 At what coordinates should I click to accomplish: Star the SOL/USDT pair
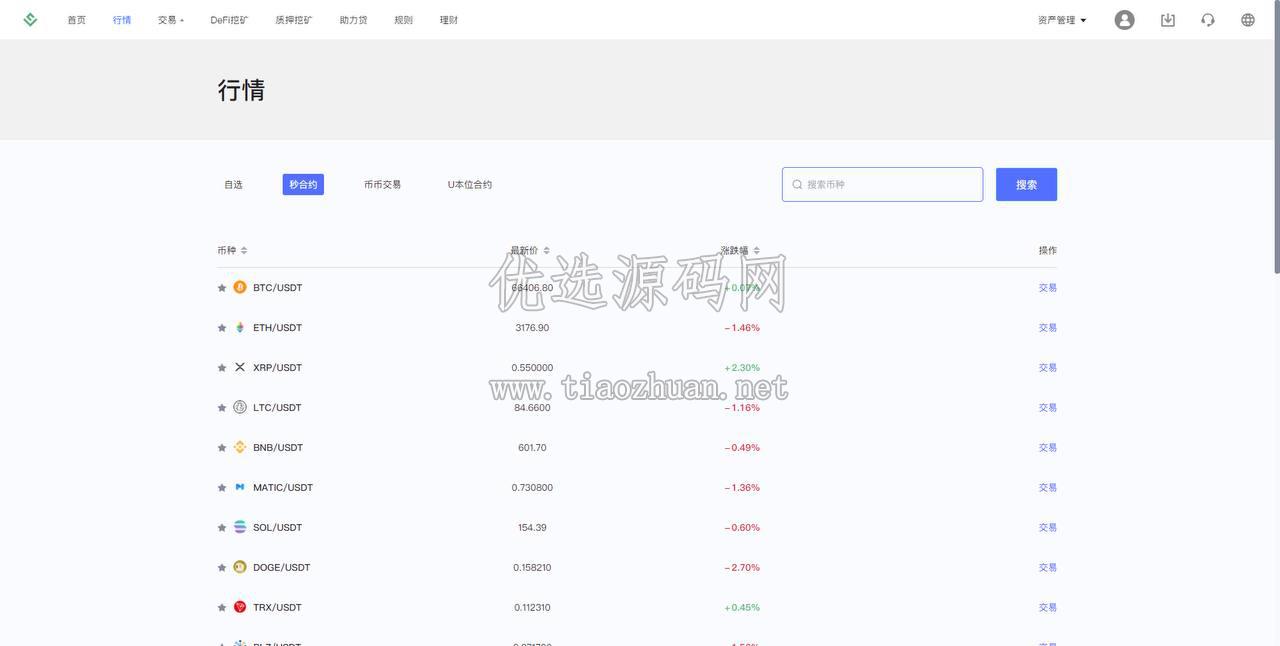(x=222, y=528)
